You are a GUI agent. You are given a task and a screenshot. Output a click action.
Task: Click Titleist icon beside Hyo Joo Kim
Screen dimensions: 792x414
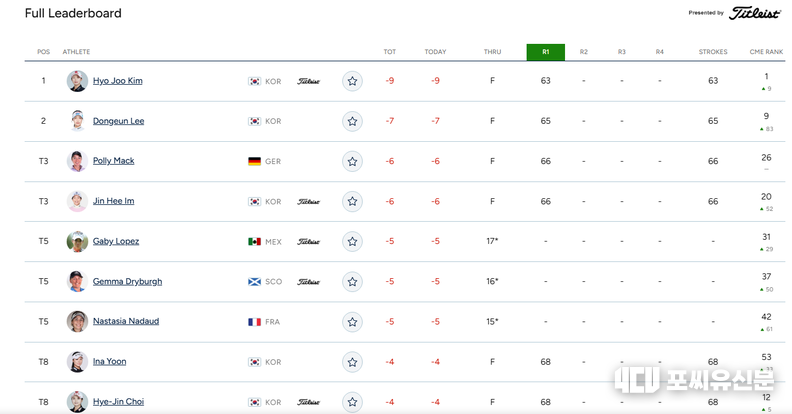click(309, 81)
